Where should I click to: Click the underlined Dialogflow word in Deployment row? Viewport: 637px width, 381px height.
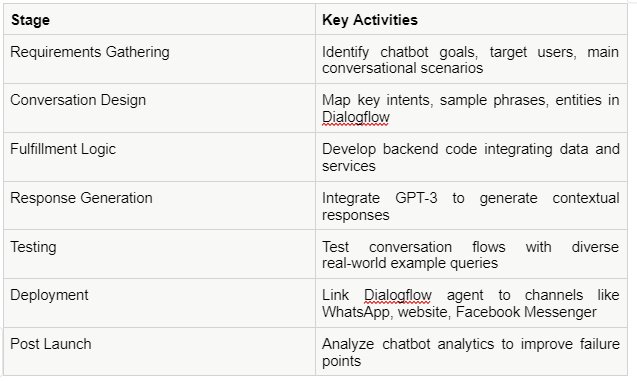398,295
